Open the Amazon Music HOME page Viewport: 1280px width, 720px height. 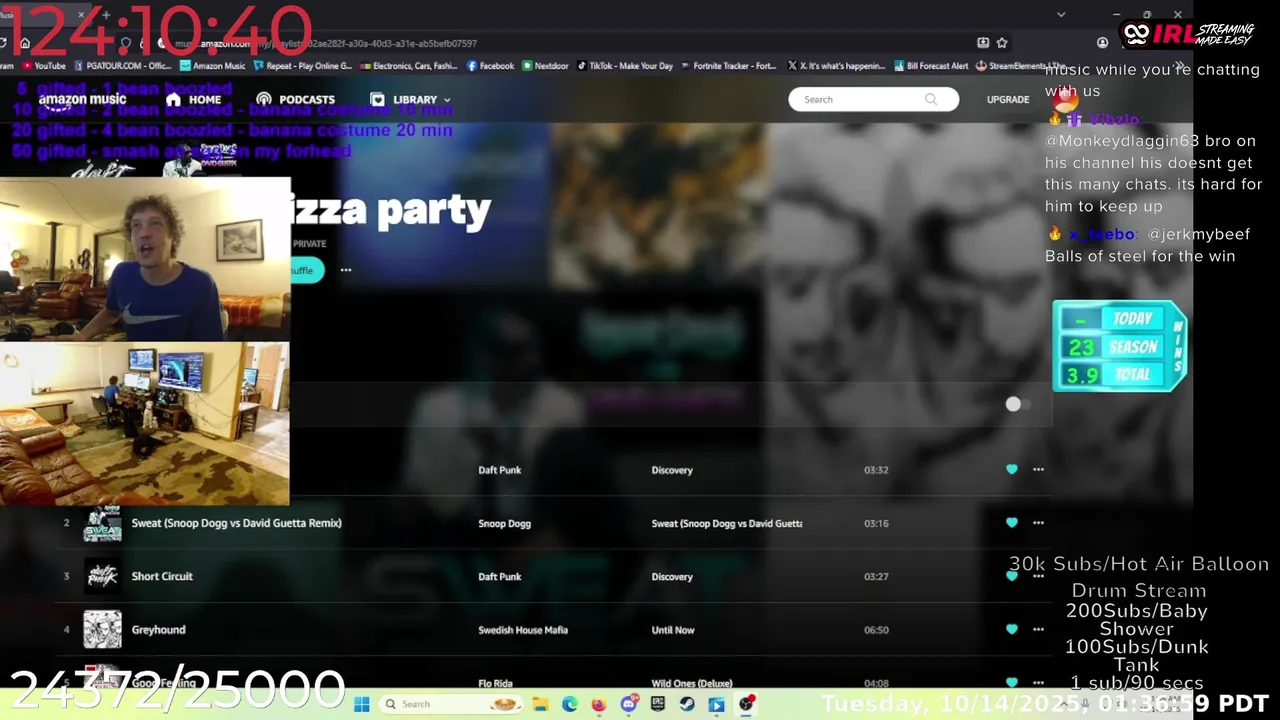(194, 99)
